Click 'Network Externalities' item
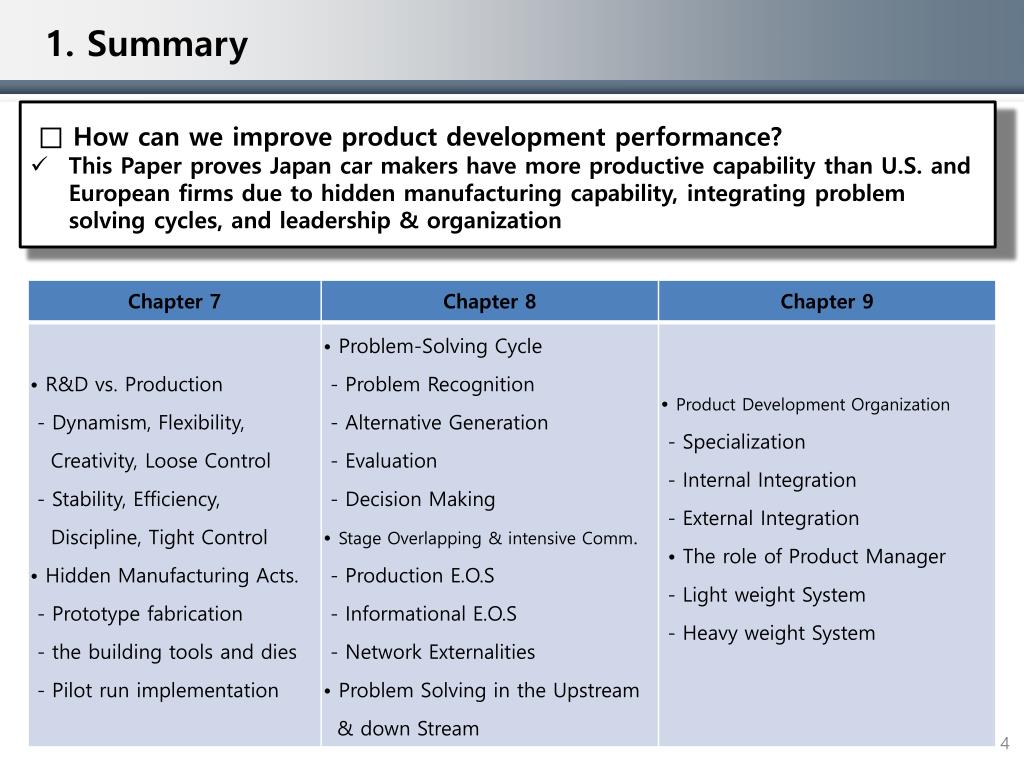 (440, 652)
